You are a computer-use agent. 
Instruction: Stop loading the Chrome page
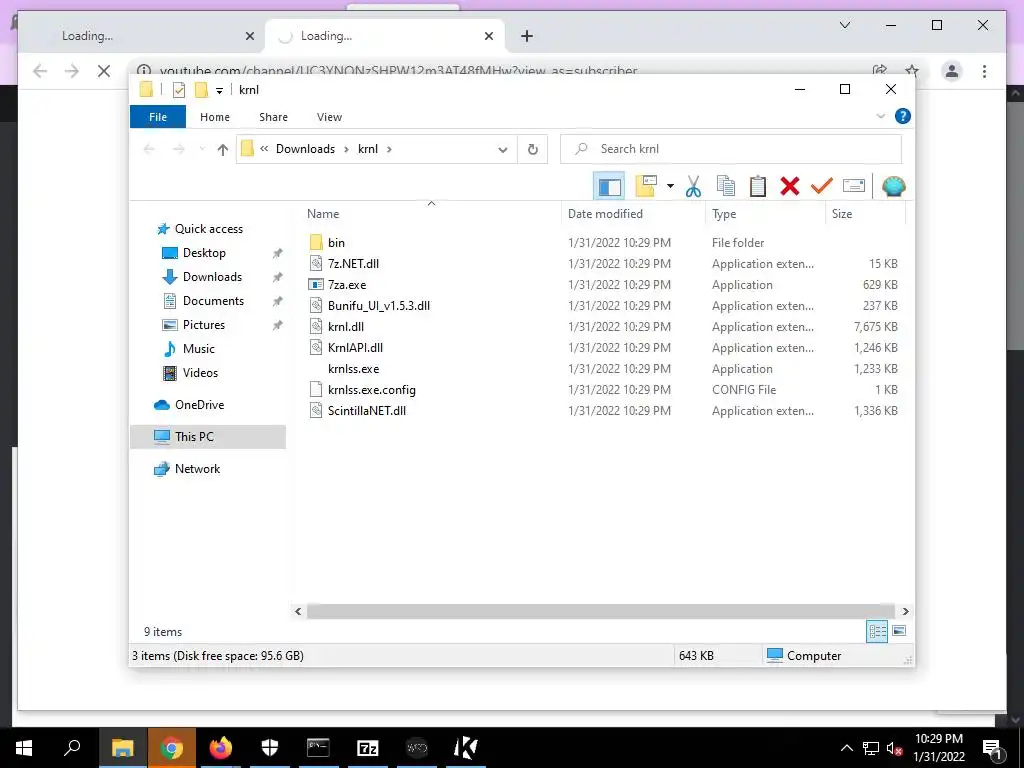pyautogui.click(x=104, y=71)
